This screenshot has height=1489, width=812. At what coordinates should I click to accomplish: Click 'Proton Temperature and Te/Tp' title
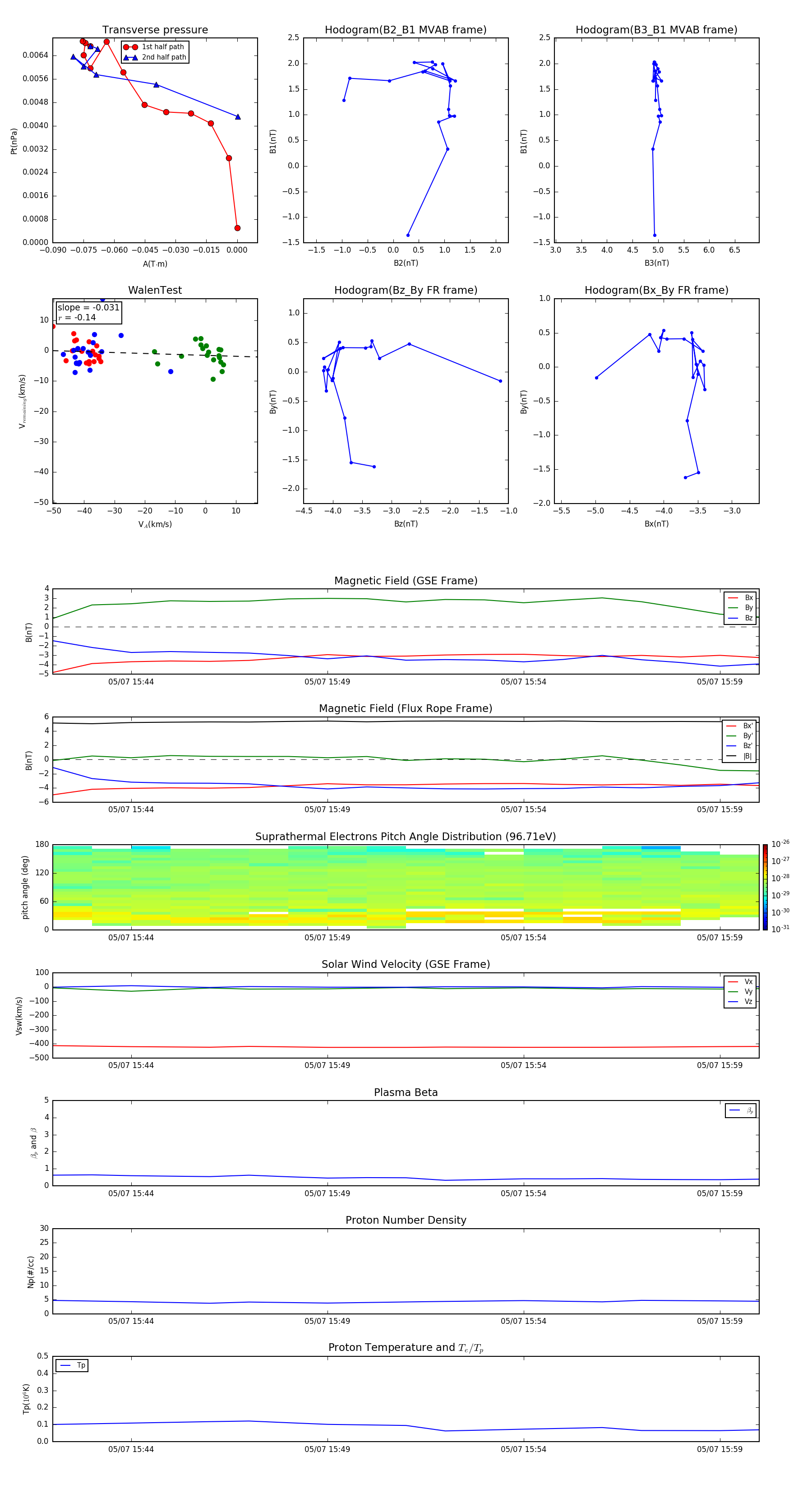(x=406, y=1348)
